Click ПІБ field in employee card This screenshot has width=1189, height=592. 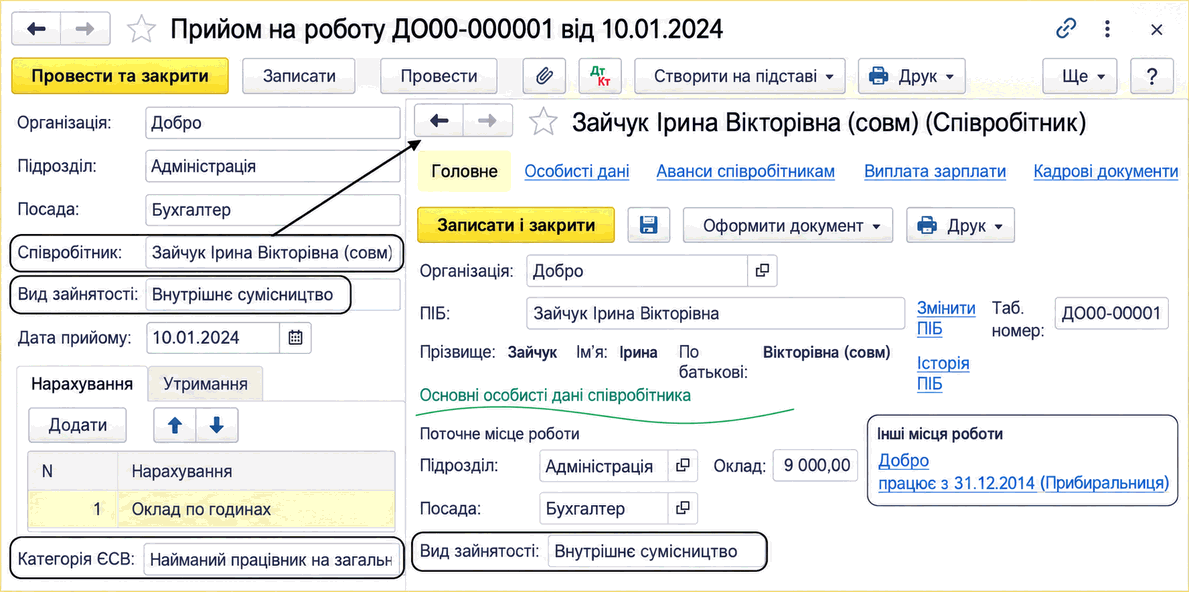[x=715, y=313]
